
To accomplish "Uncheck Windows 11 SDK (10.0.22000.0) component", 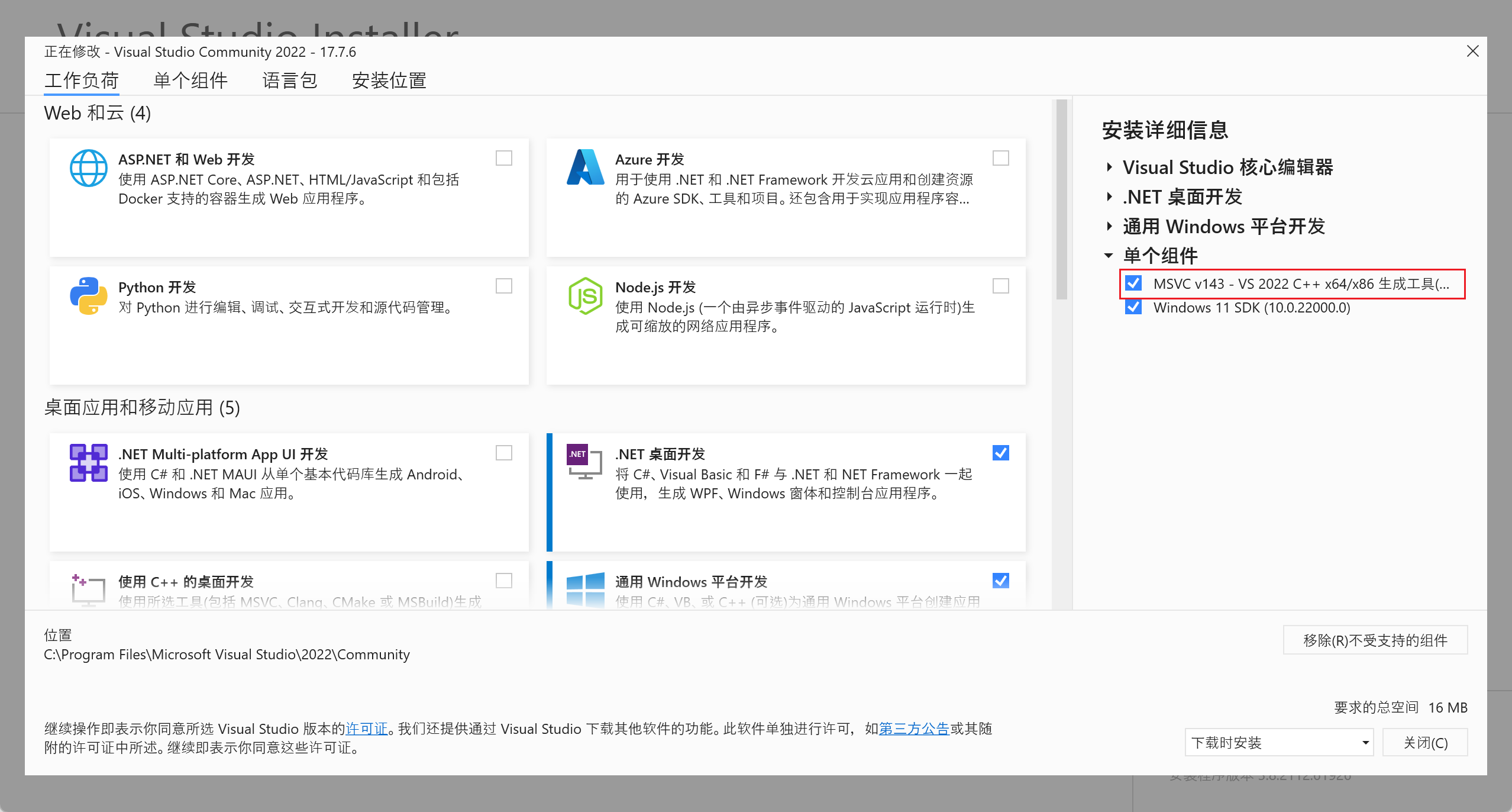I will pyautogui.click(x=1133, y=307).
